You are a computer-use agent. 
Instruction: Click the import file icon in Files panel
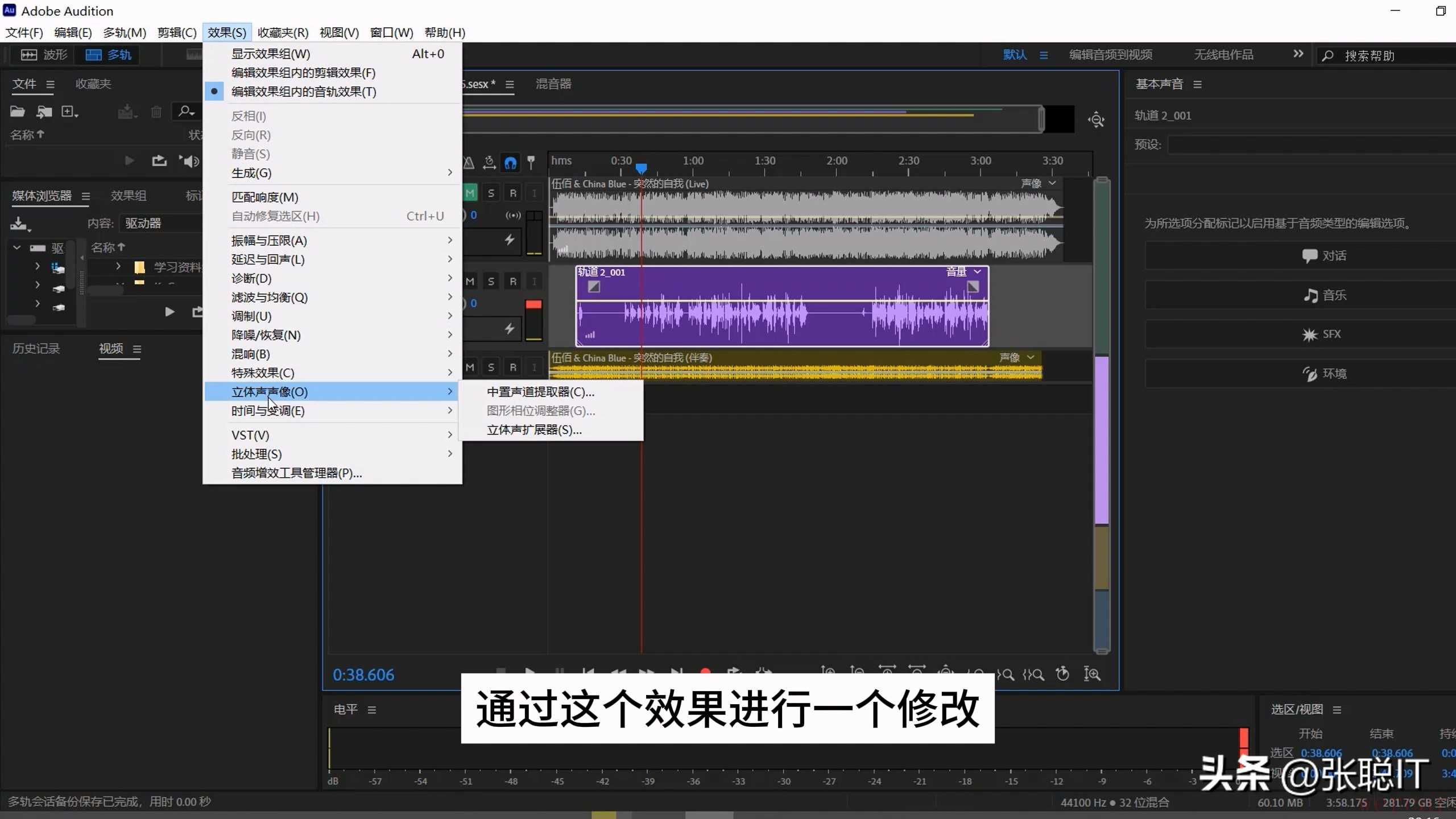[x=44, y=111]
